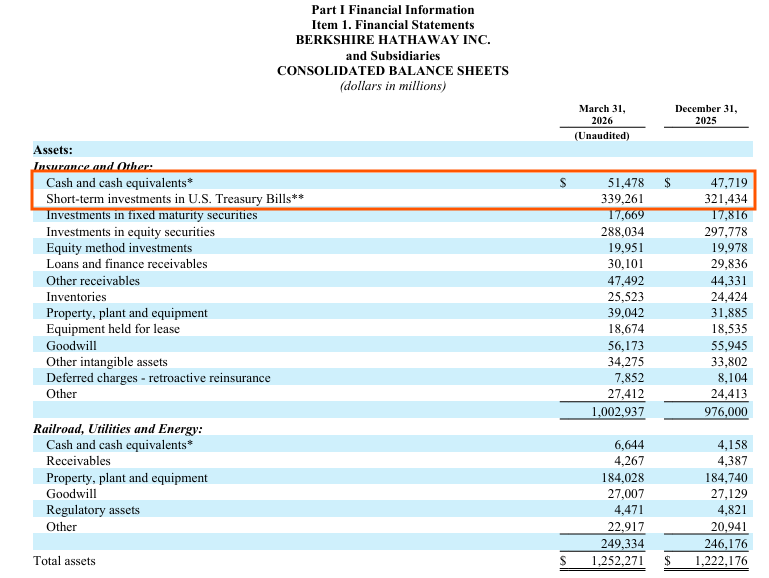Screen dimensions: 769x578
Task: Click total assets value 1,222,176
Action: [721, 561]
